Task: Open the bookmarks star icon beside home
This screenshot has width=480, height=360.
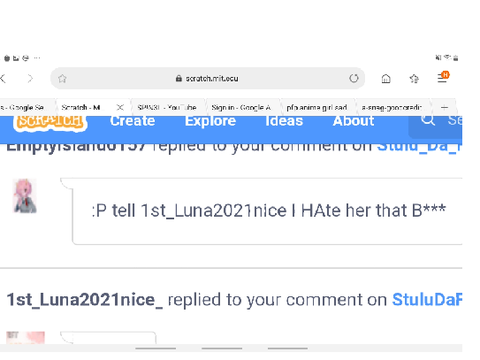Action: tap(414, 79)
